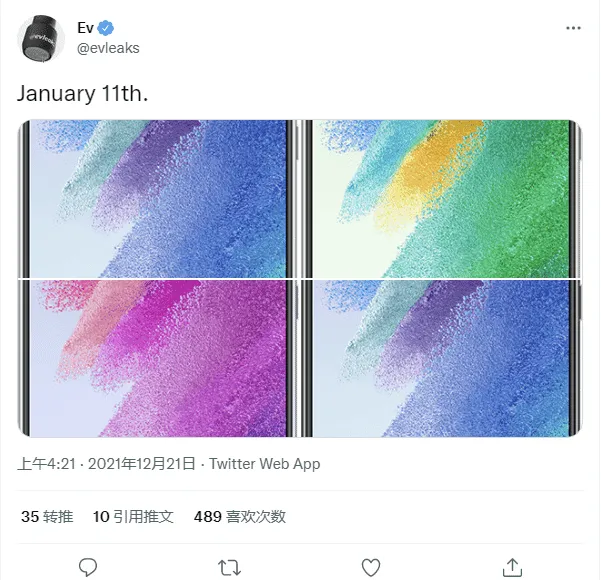
Task: Like the tweet with heart icon
Action: coord(371,567)
